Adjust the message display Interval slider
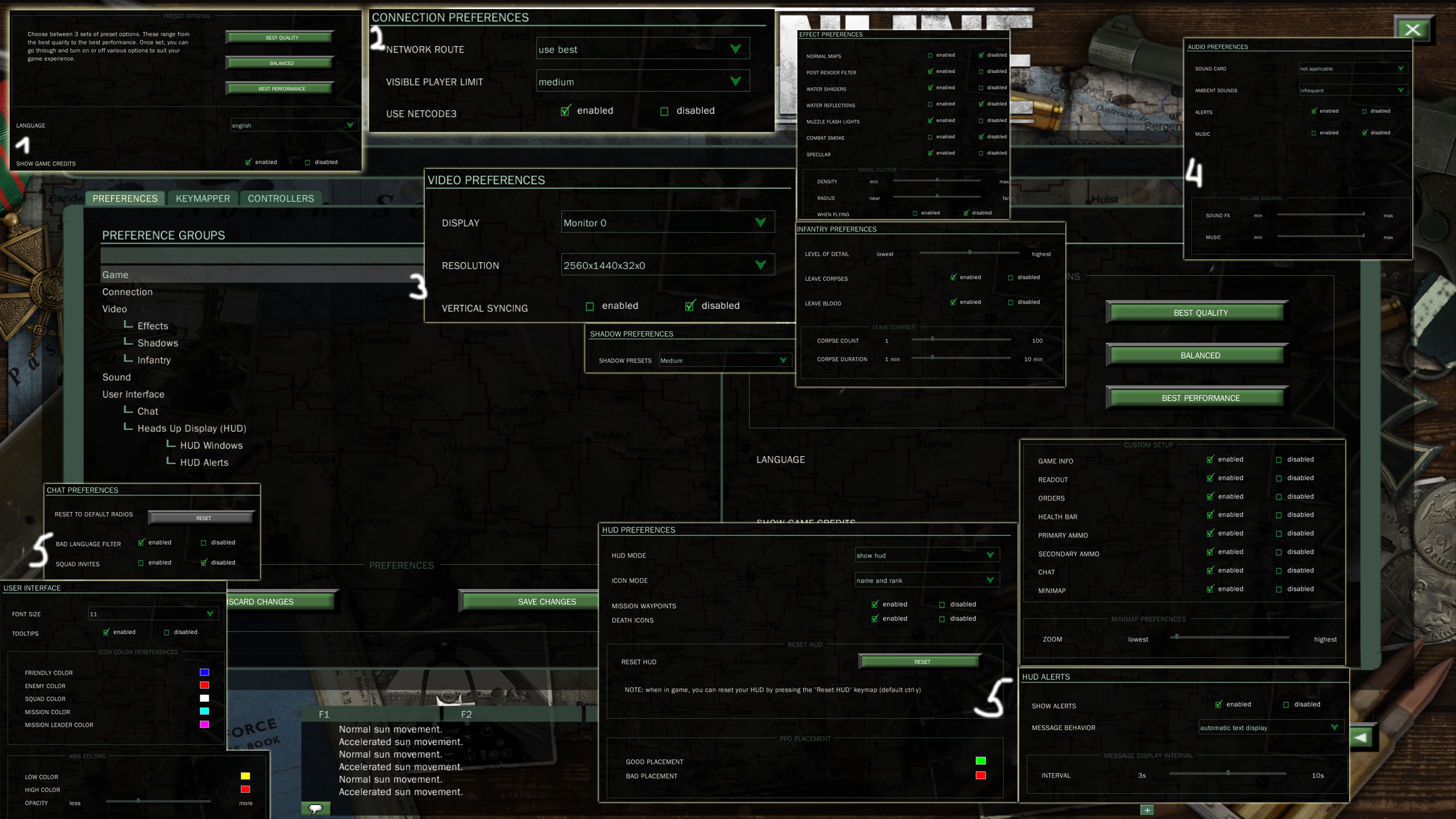1456x819 pixels. [x=1228, y=773]
